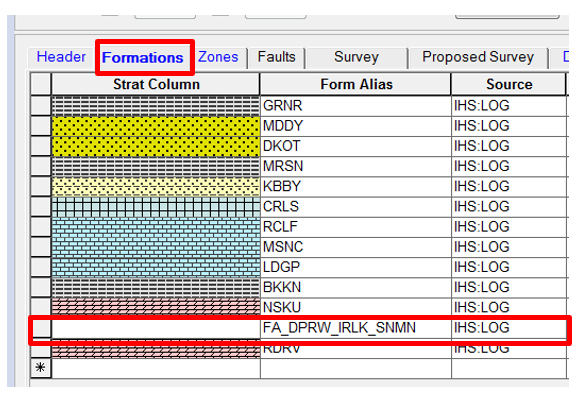Select the MSNC row header
577x397 pixels.
[x=40, y=247]
